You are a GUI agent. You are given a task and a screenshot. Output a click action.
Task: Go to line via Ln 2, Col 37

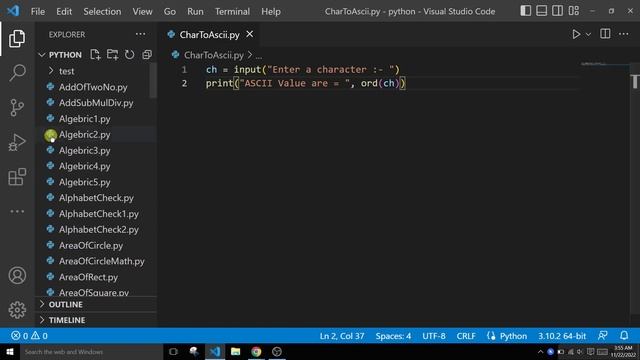coord(342,336)
